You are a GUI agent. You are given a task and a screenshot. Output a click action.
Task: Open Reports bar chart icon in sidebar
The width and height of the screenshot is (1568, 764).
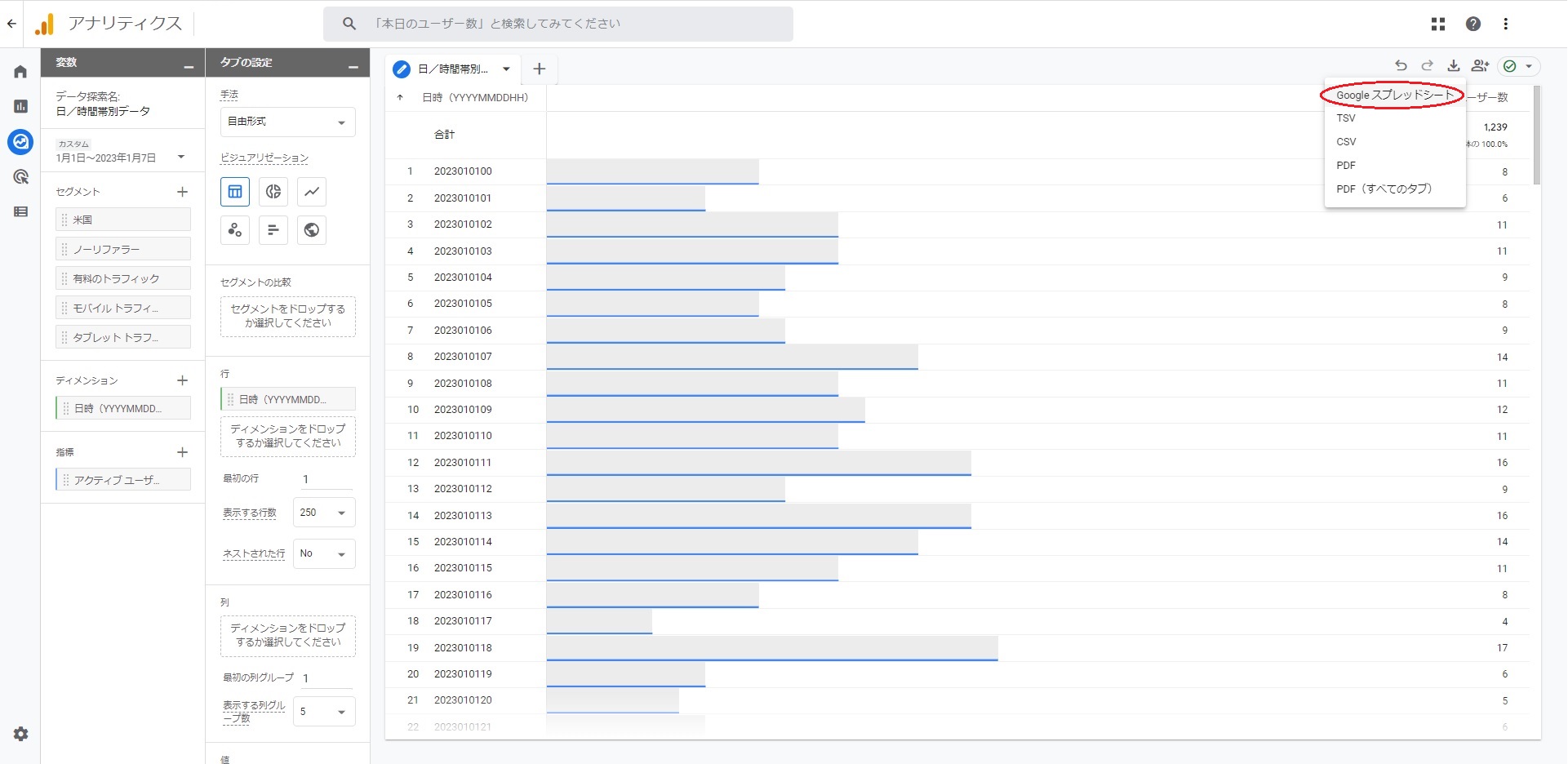20,106
